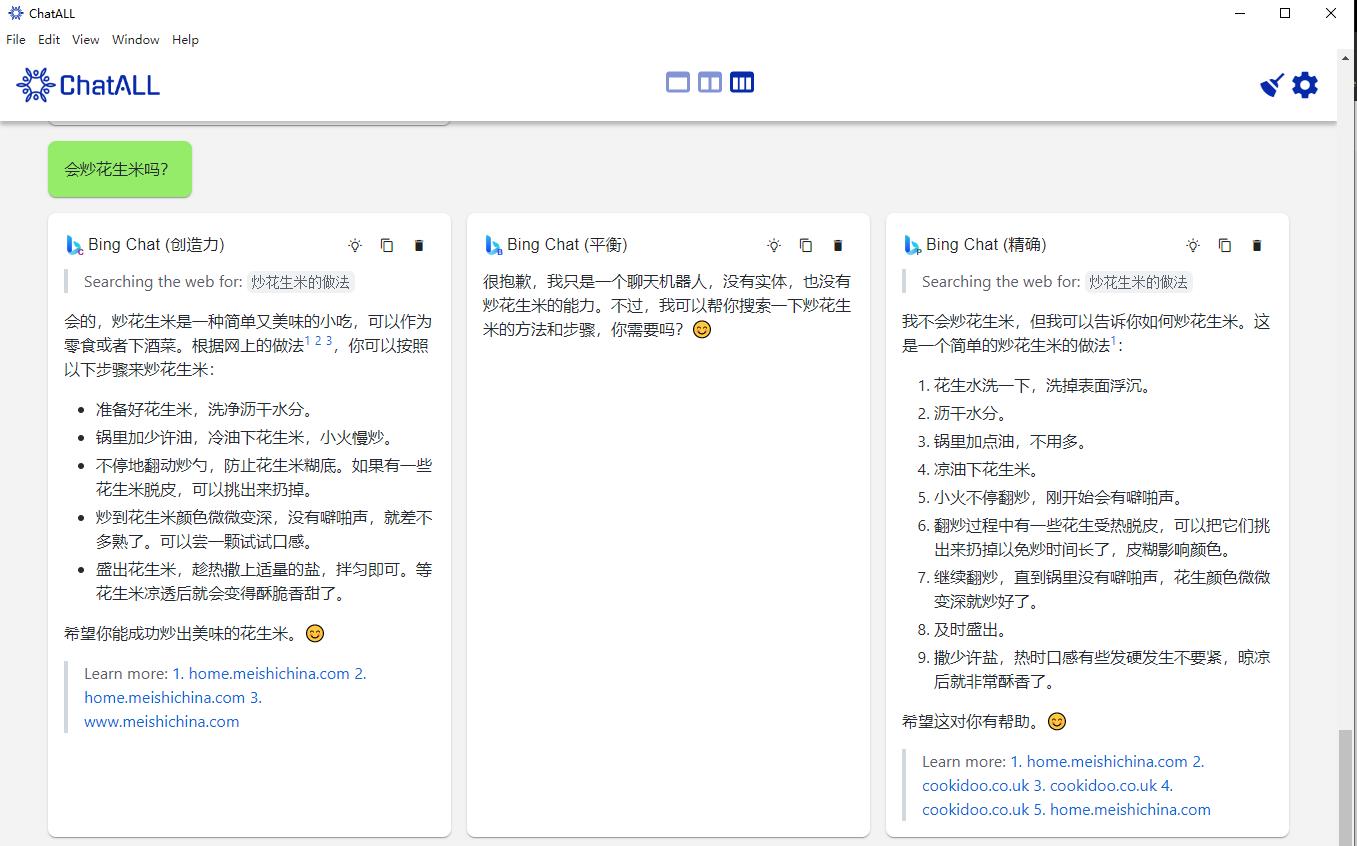Viewport: 1357px width, 846px height.
Task: Open the View menu
Action: pos(86,40)
